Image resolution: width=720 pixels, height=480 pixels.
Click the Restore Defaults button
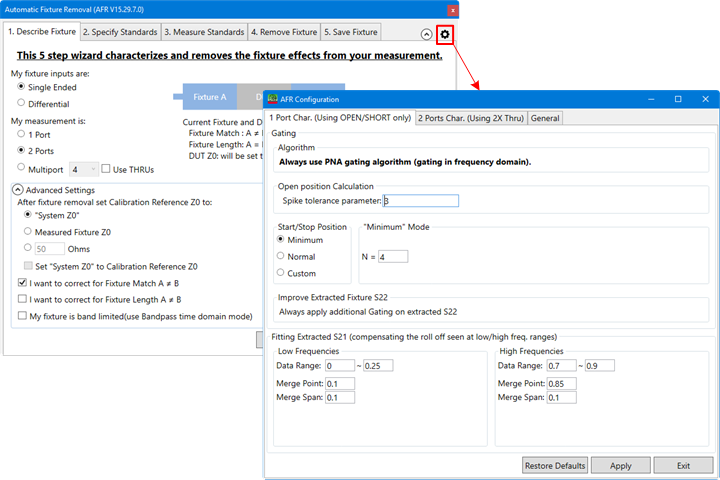click(x=553, y=465)
